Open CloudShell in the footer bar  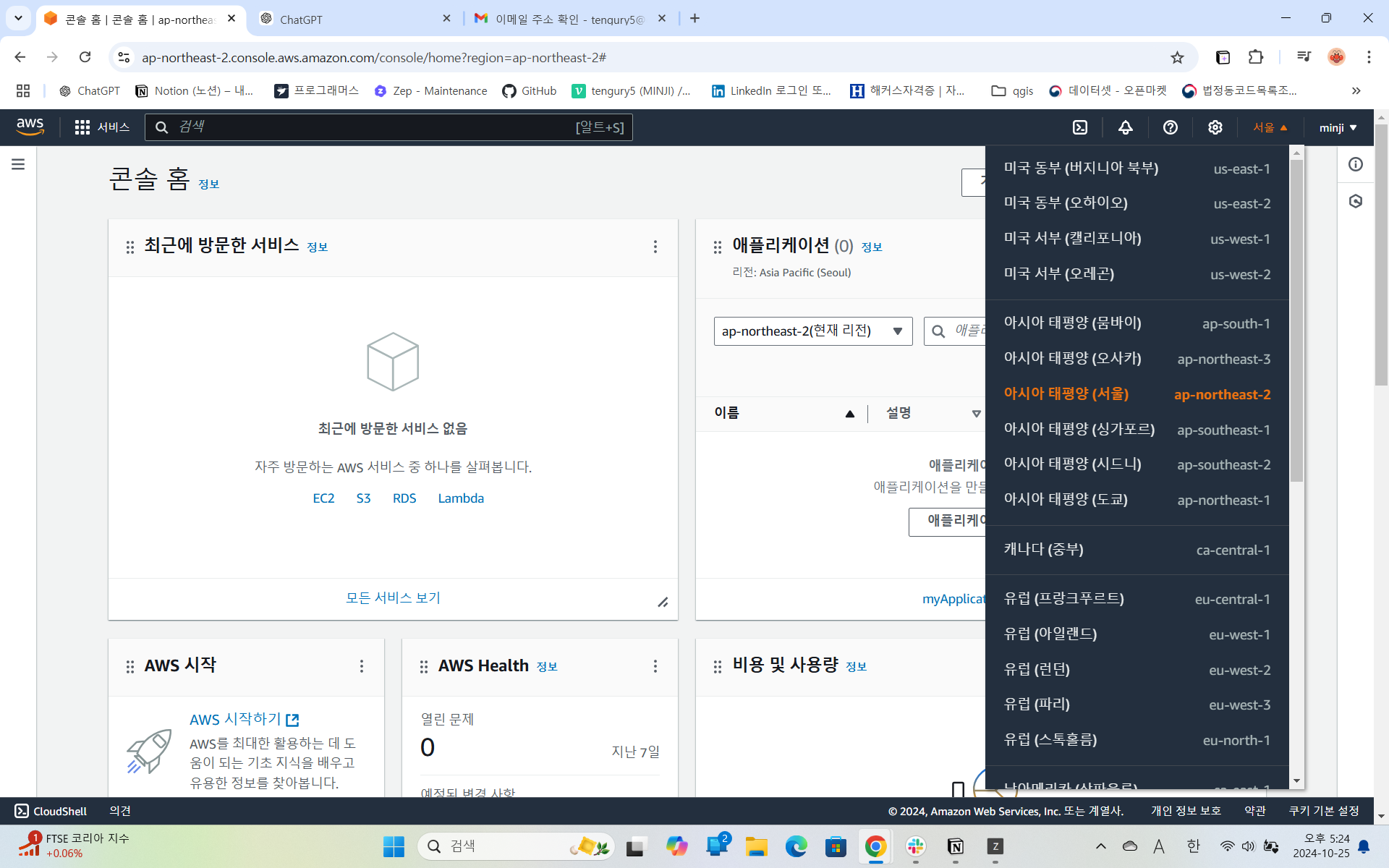[51, 811]
